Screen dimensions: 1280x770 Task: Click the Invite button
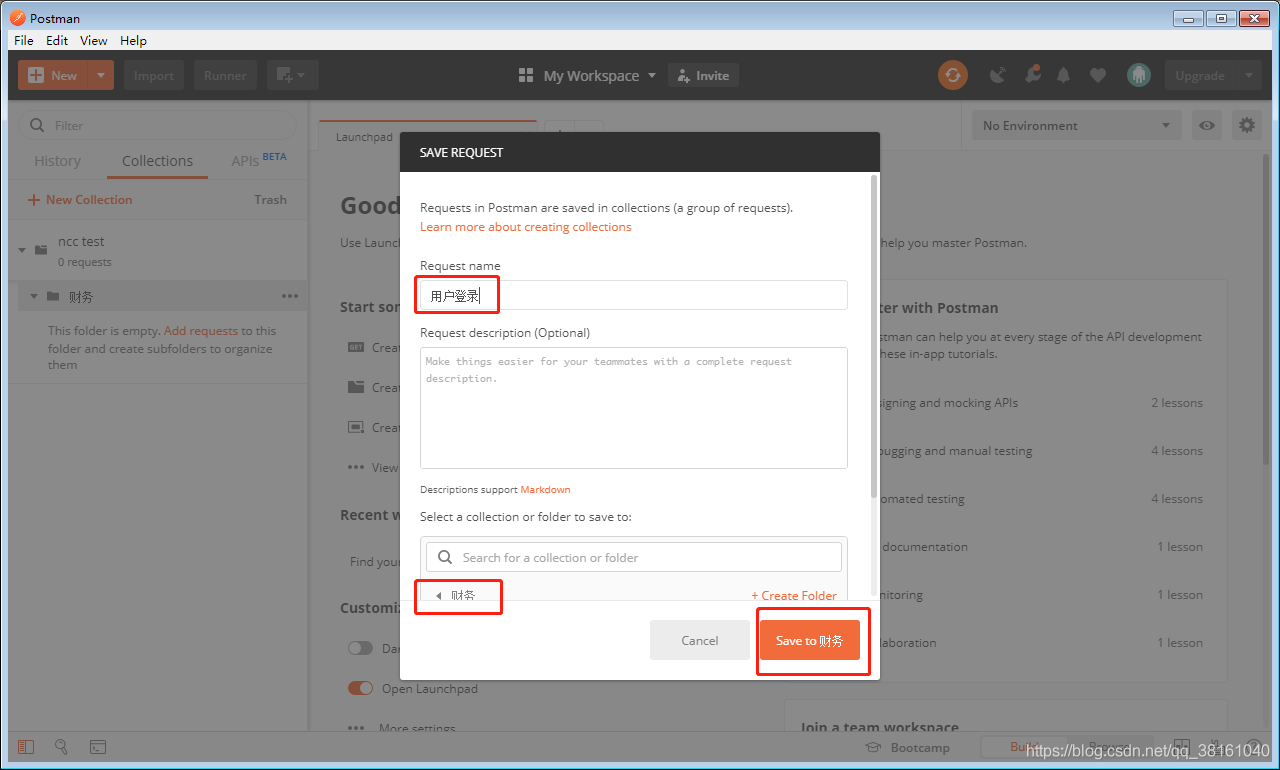click(x=703, y=75)
